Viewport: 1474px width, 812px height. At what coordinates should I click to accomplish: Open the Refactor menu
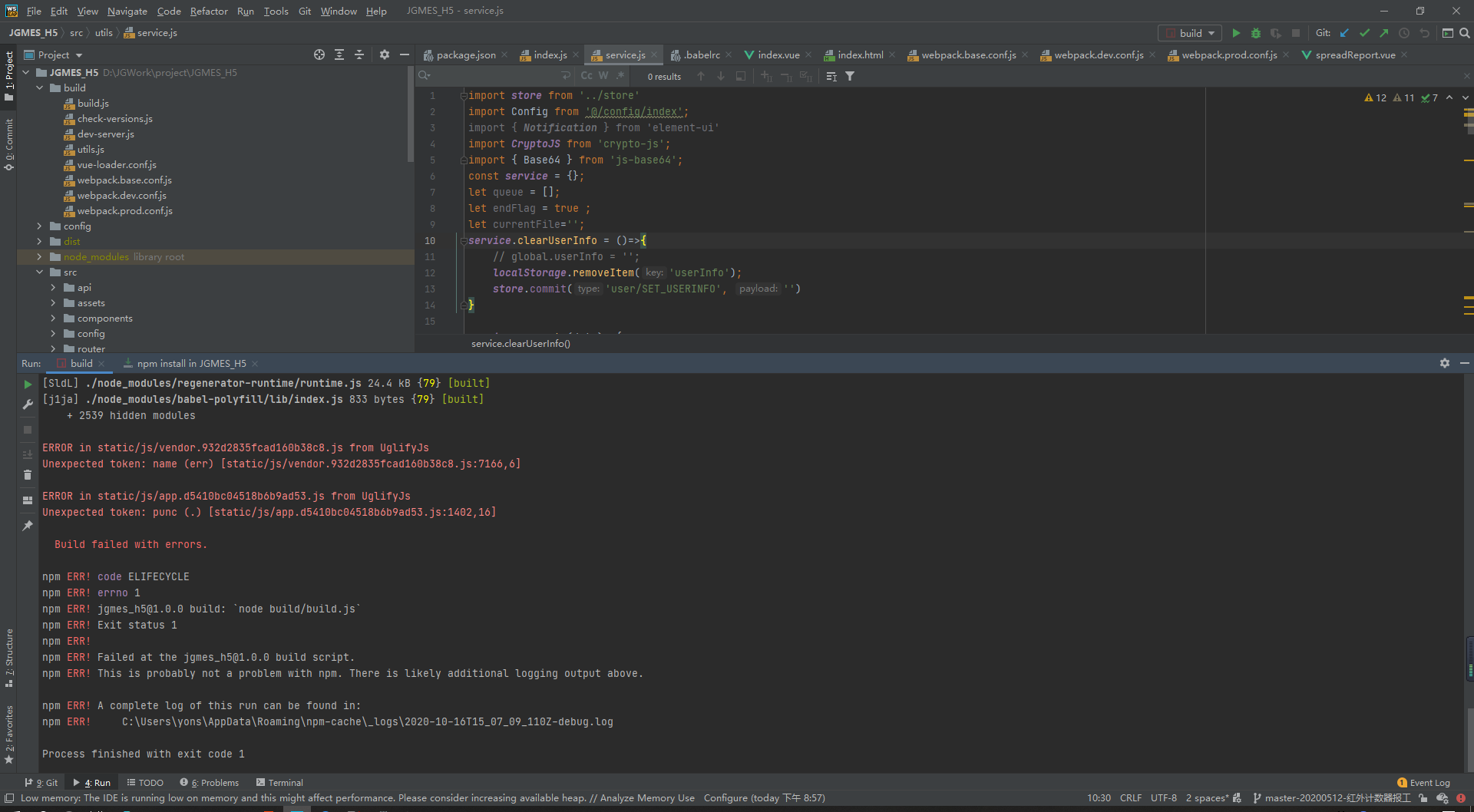click(x=208, y=11)
